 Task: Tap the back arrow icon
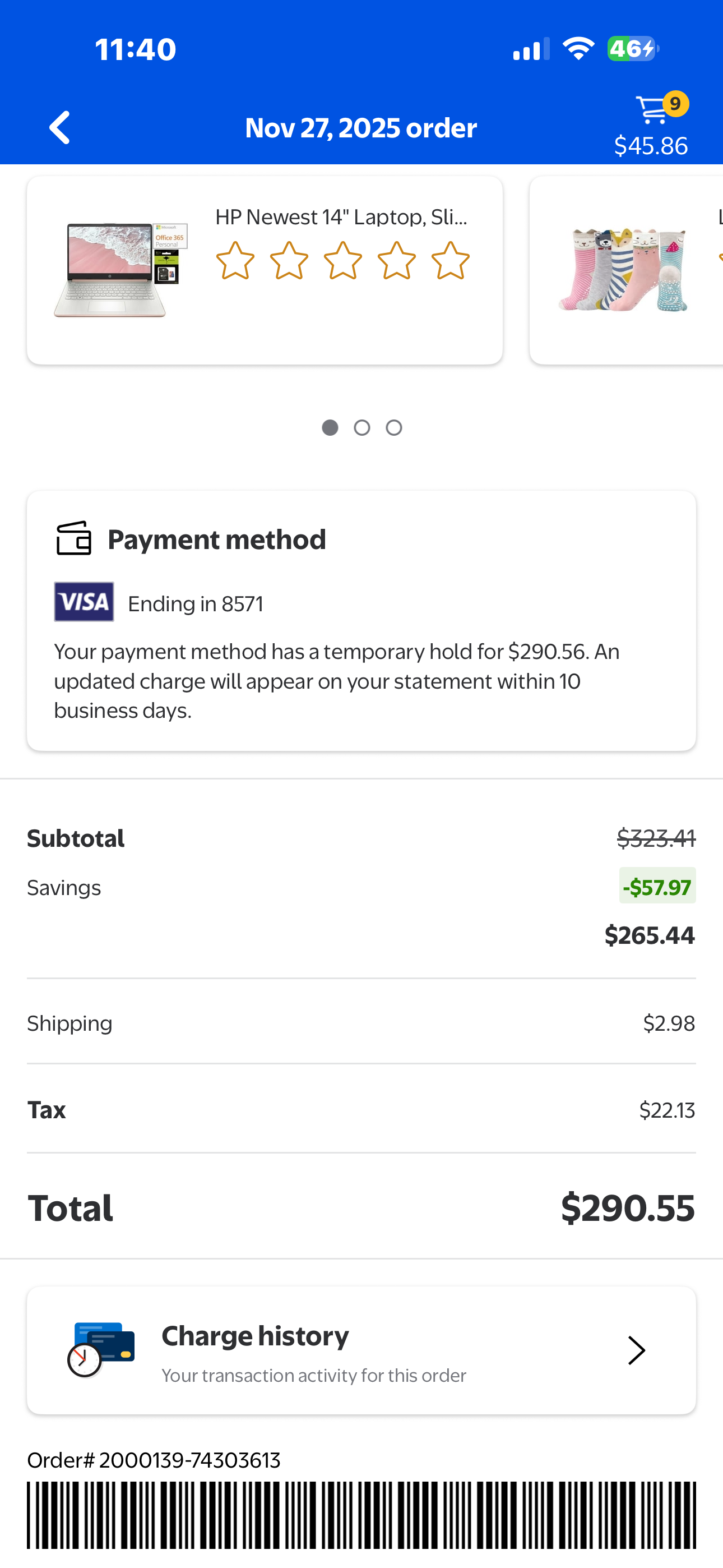coord(59,128)
